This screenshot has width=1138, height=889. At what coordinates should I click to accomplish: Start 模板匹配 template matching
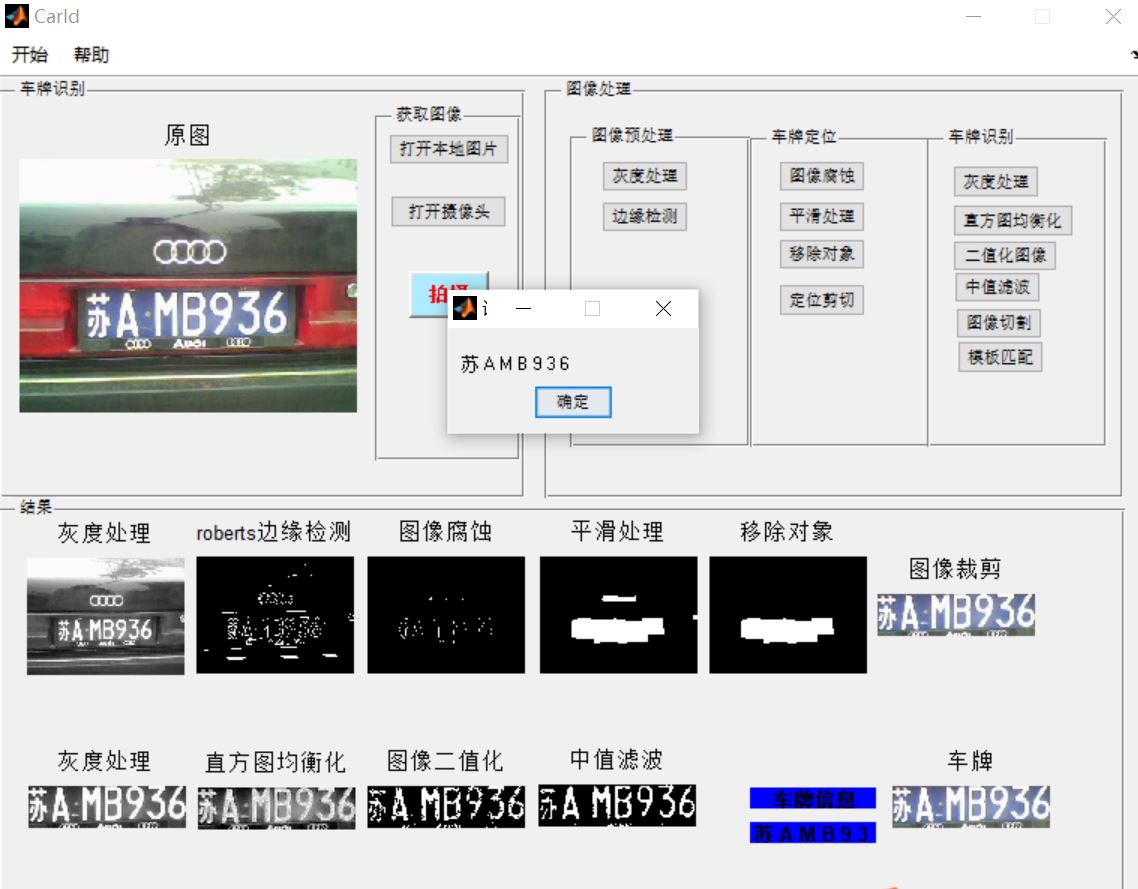998,356
